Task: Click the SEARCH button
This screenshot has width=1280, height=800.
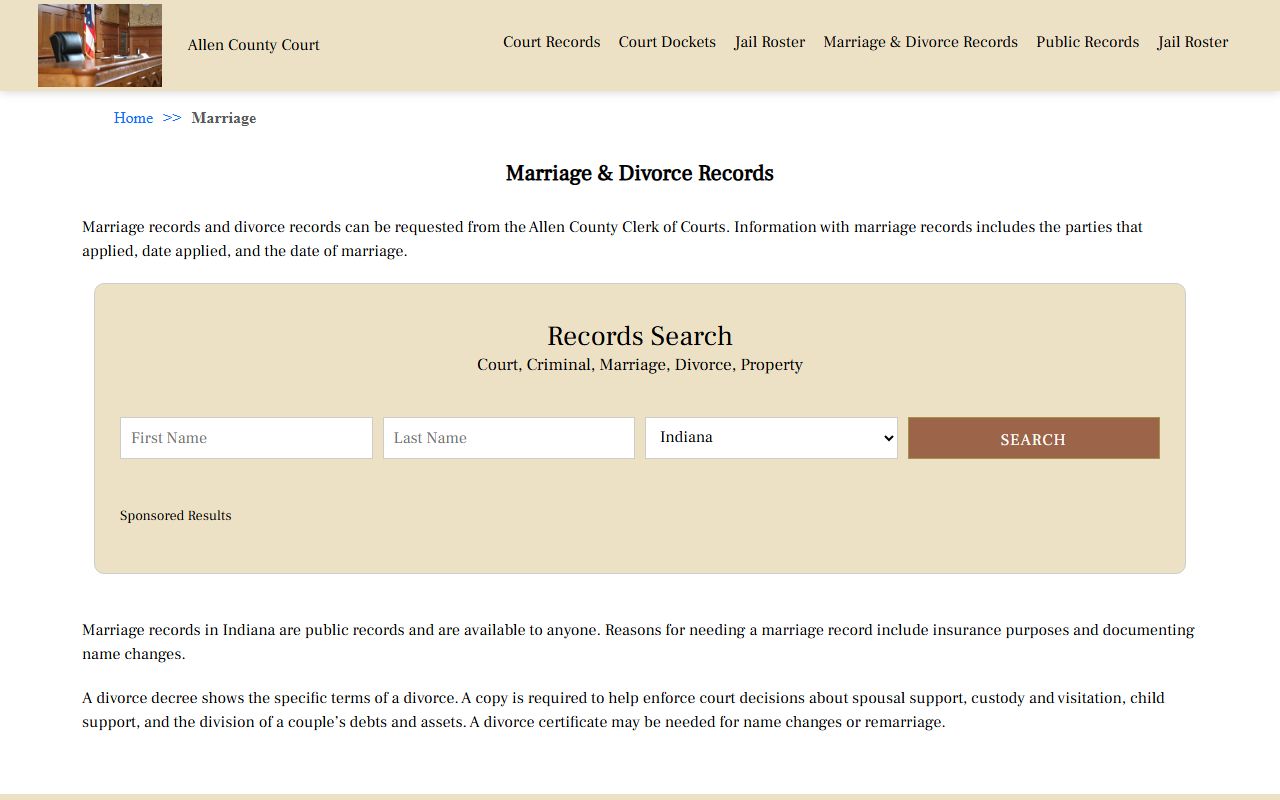Action: (x=1034, y=438)
